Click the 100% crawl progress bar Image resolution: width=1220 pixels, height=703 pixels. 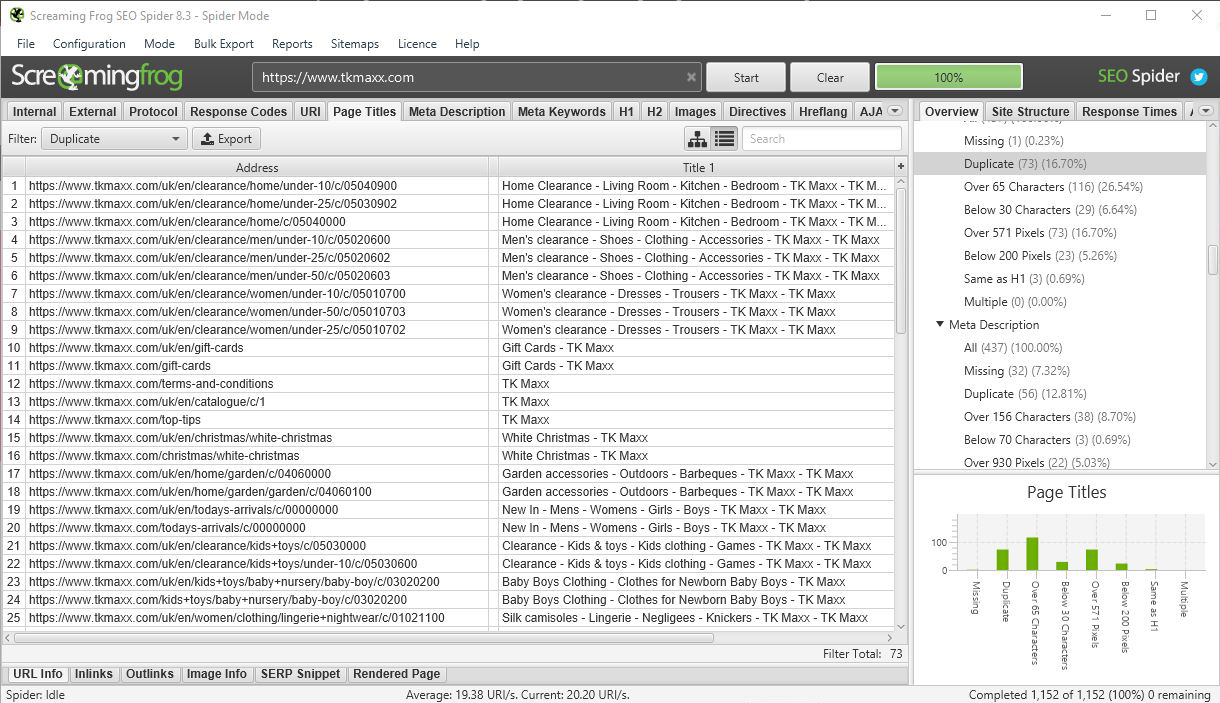(948, 77)
